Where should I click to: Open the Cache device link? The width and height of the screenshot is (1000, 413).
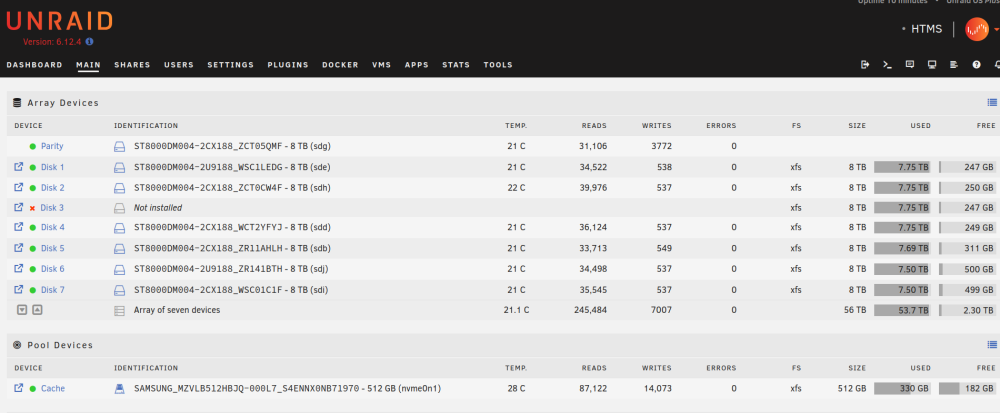[53, 388]
